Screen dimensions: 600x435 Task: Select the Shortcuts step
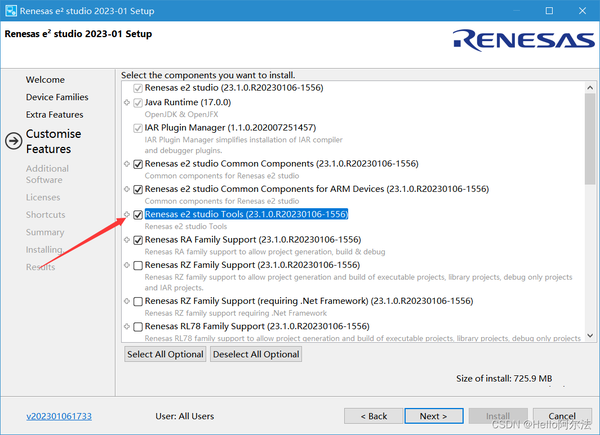pos(46,215)
